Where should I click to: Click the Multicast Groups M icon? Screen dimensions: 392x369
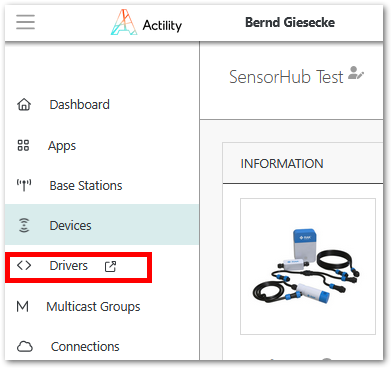(x=23, y=306)
